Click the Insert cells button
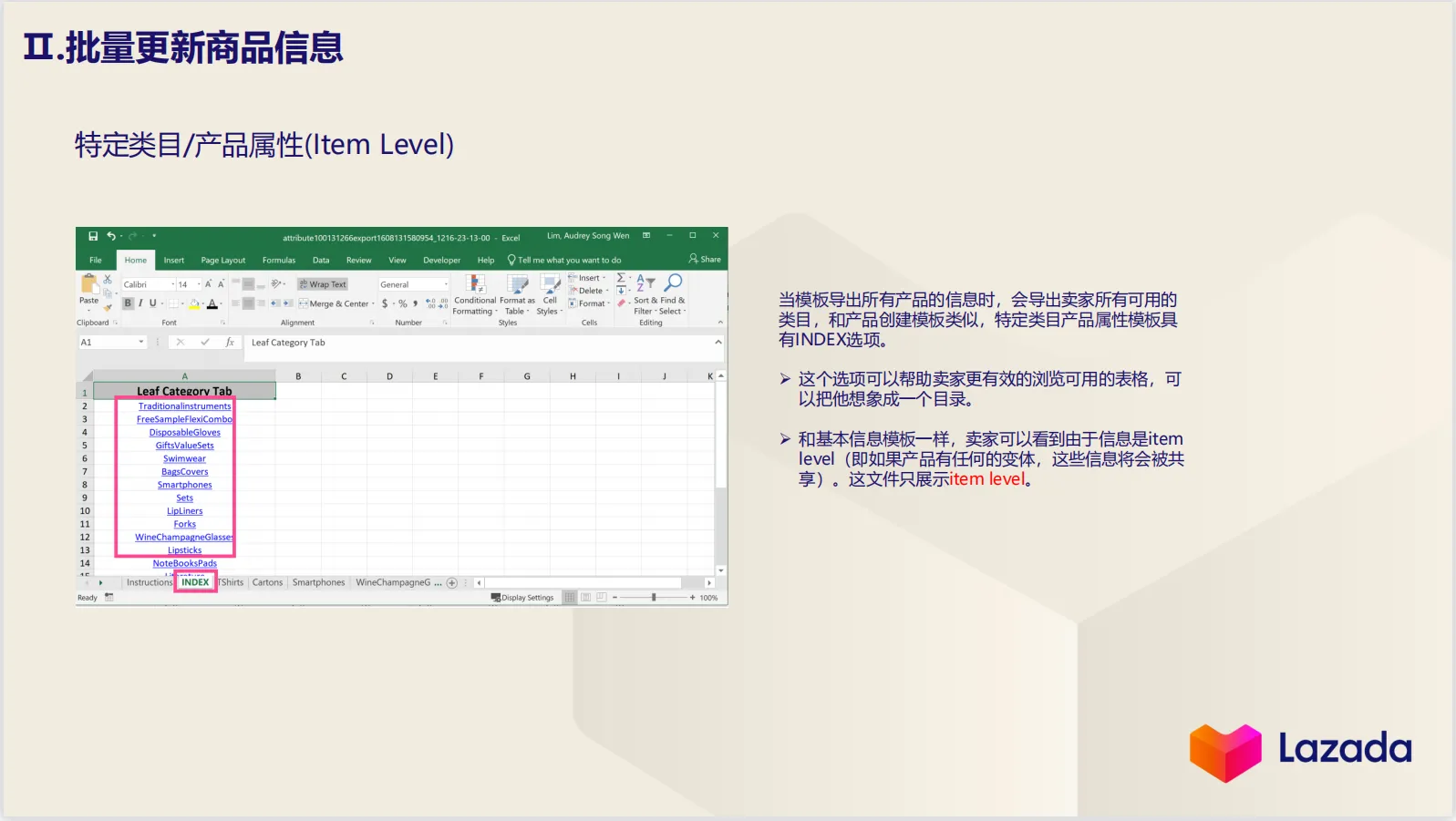Image resolution: width=1456 pixels, height=821 pixels. click(x=587, y=278)
